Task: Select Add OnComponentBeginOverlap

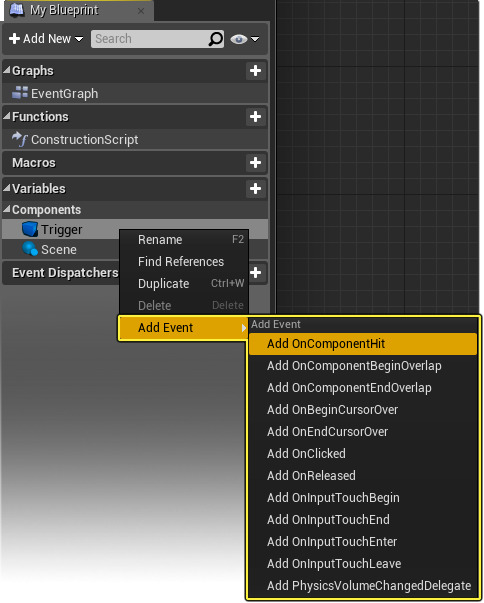Action: (363, 366)
